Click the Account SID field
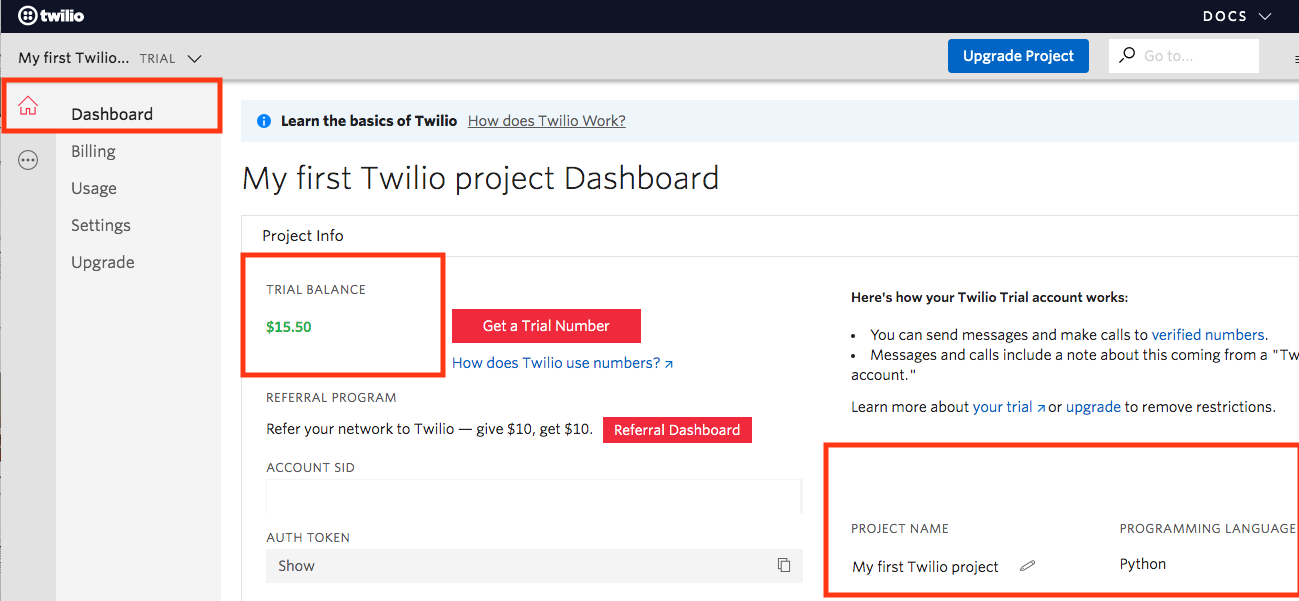1299x601 pixels. (x=534, y=497)
